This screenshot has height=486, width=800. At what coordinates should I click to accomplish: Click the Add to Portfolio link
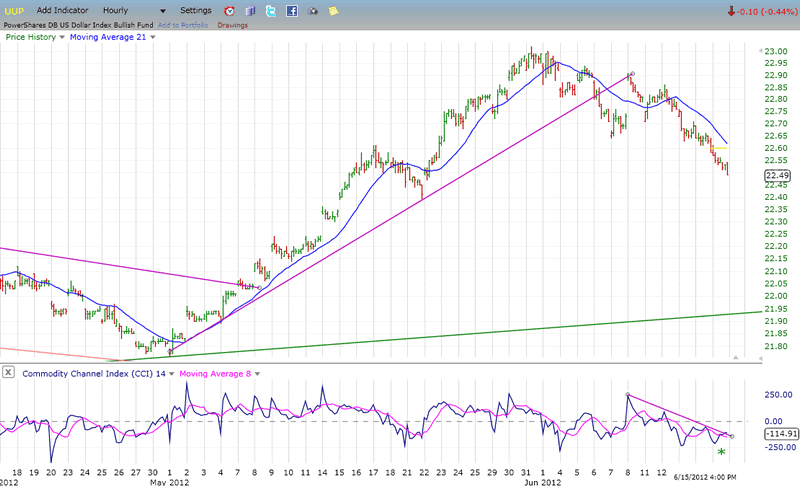183,24
